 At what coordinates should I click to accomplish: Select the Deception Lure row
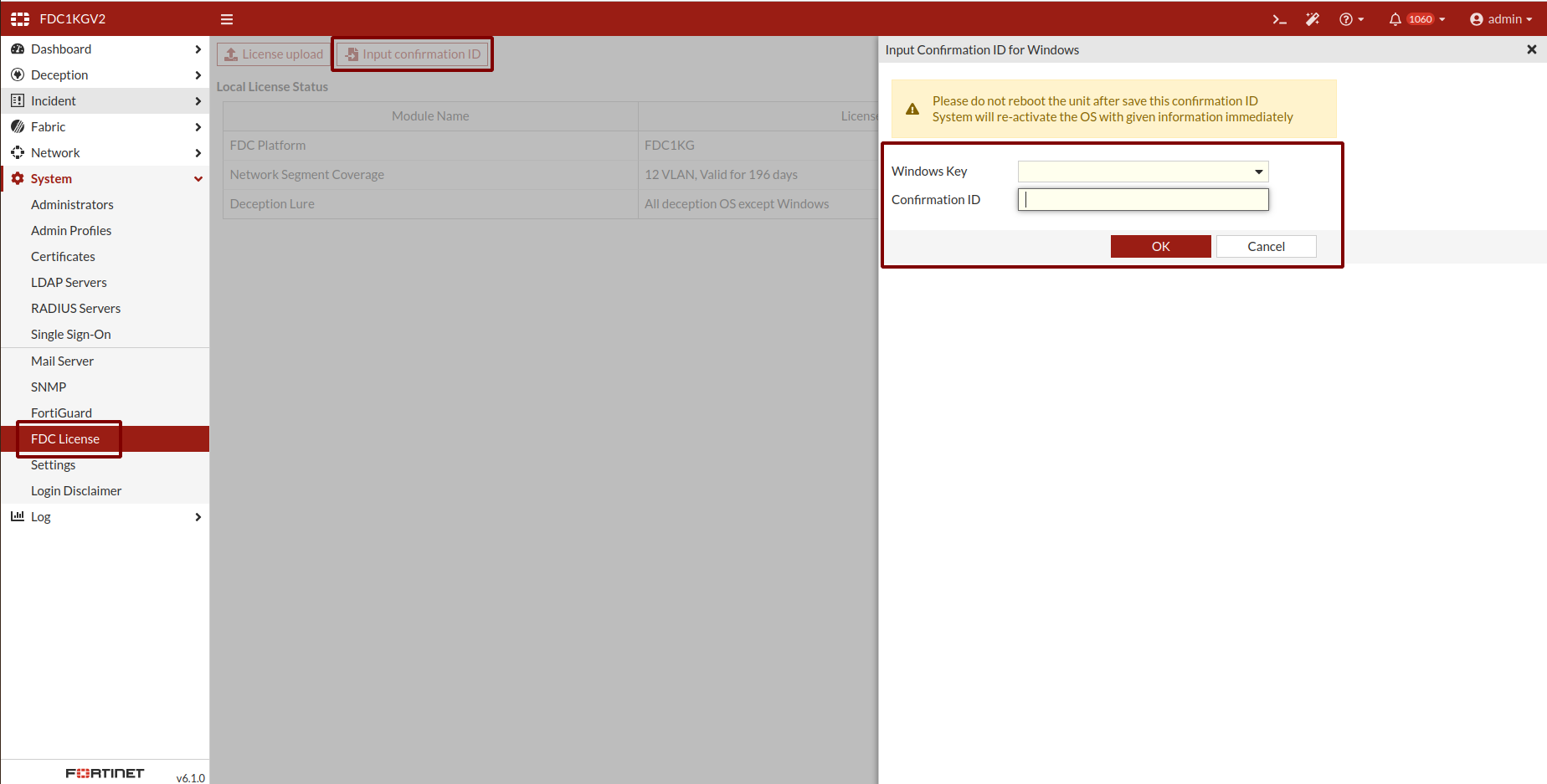click(x=551, y=204)
